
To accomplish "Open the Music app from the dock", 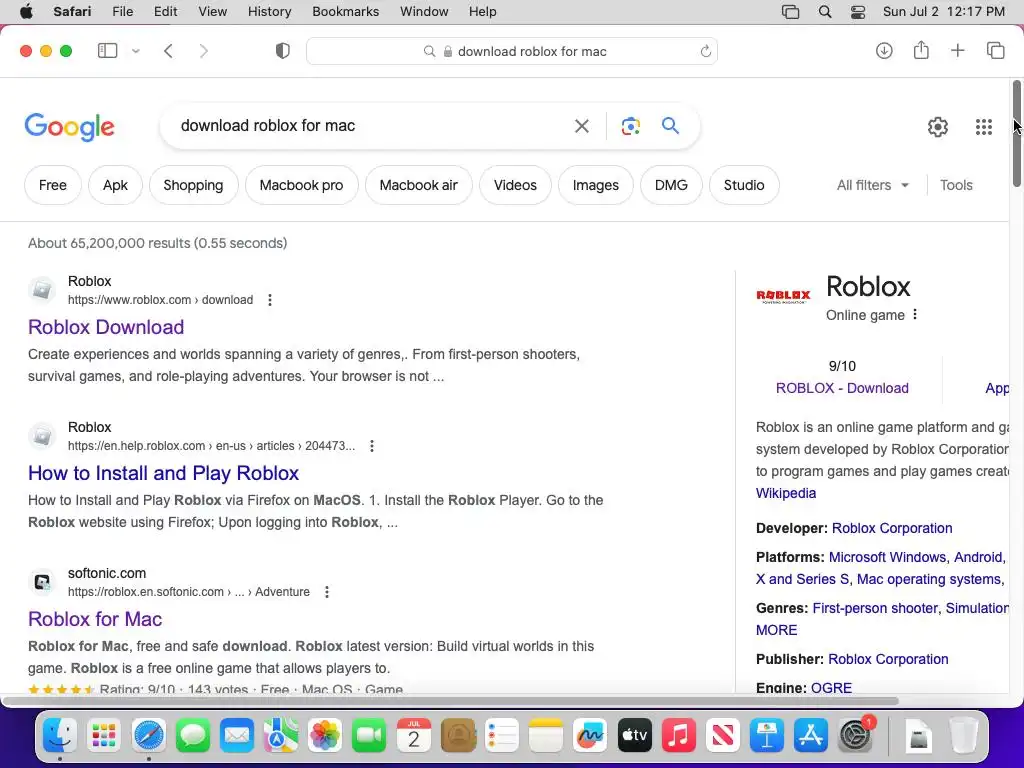I will coord(679,736).
